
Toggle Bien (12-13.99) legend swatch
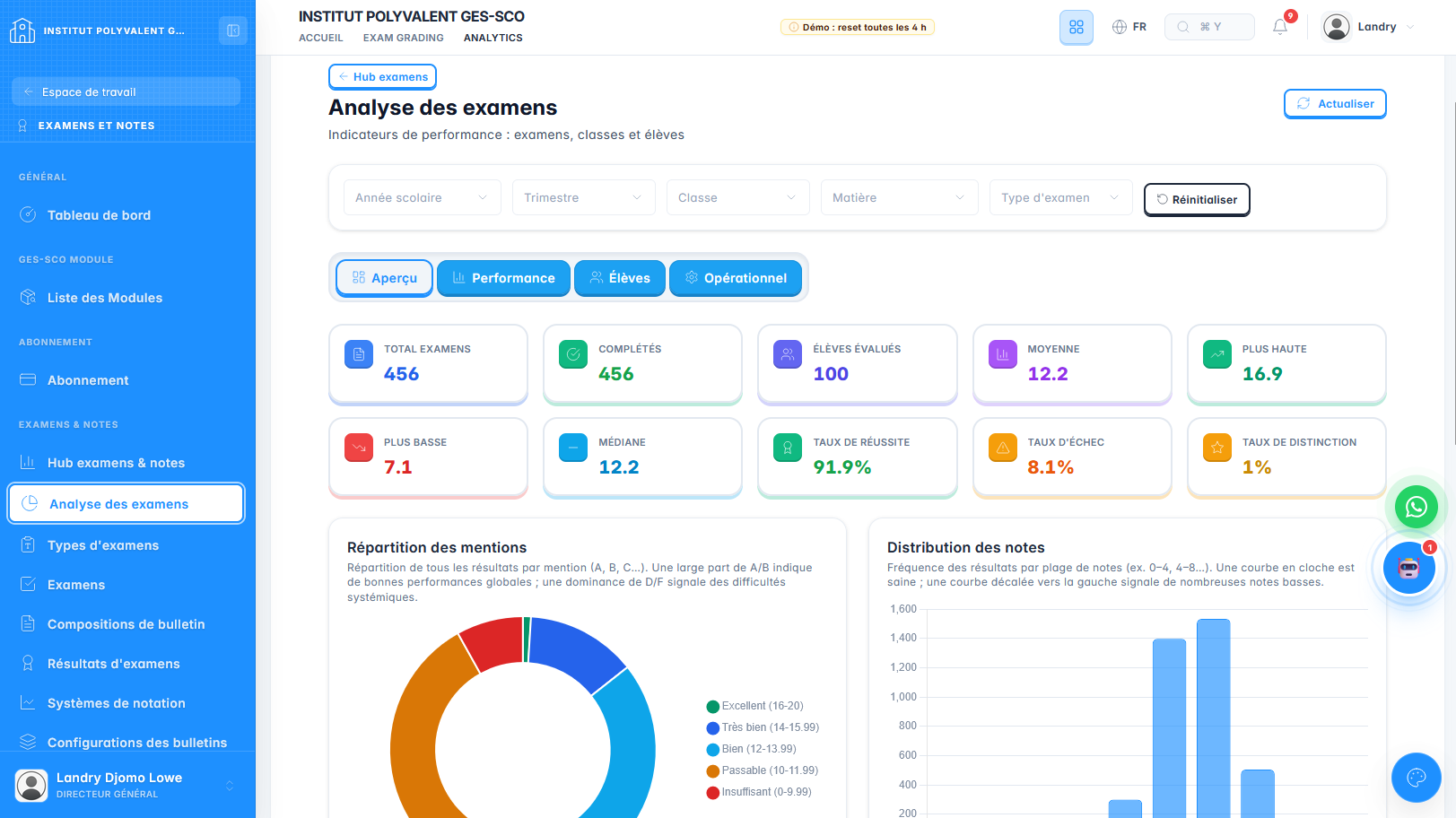click(712, 750)
